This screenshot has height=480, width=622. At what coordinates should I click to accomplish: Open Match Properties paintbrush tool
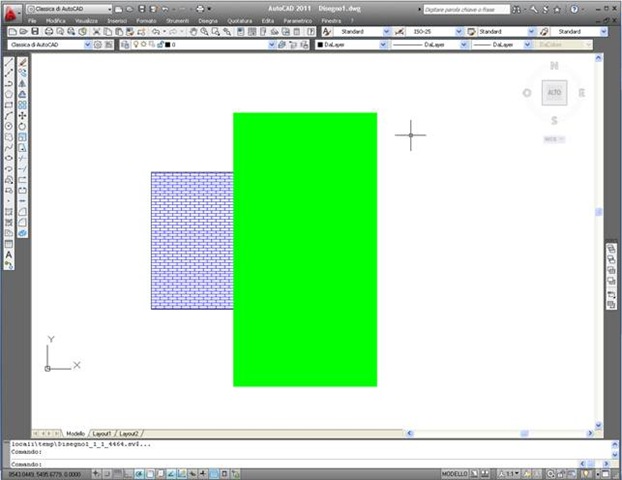(x=130, y=32)
